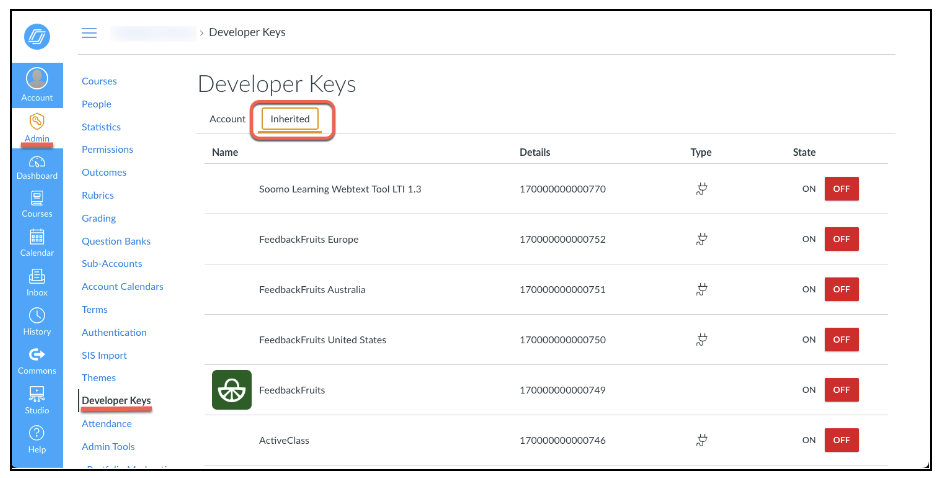Viewport: 938px width, 478px height.
Task: Turn OFF FeedbackFruits Europe key
Action: (x=842, y=239)
